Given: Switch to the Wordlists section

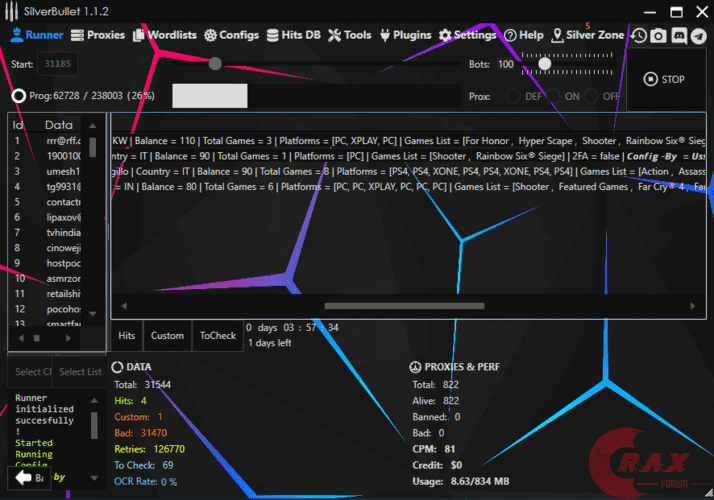Looking at the screenshot, I should pyautogui.click(x=165, y=35).
